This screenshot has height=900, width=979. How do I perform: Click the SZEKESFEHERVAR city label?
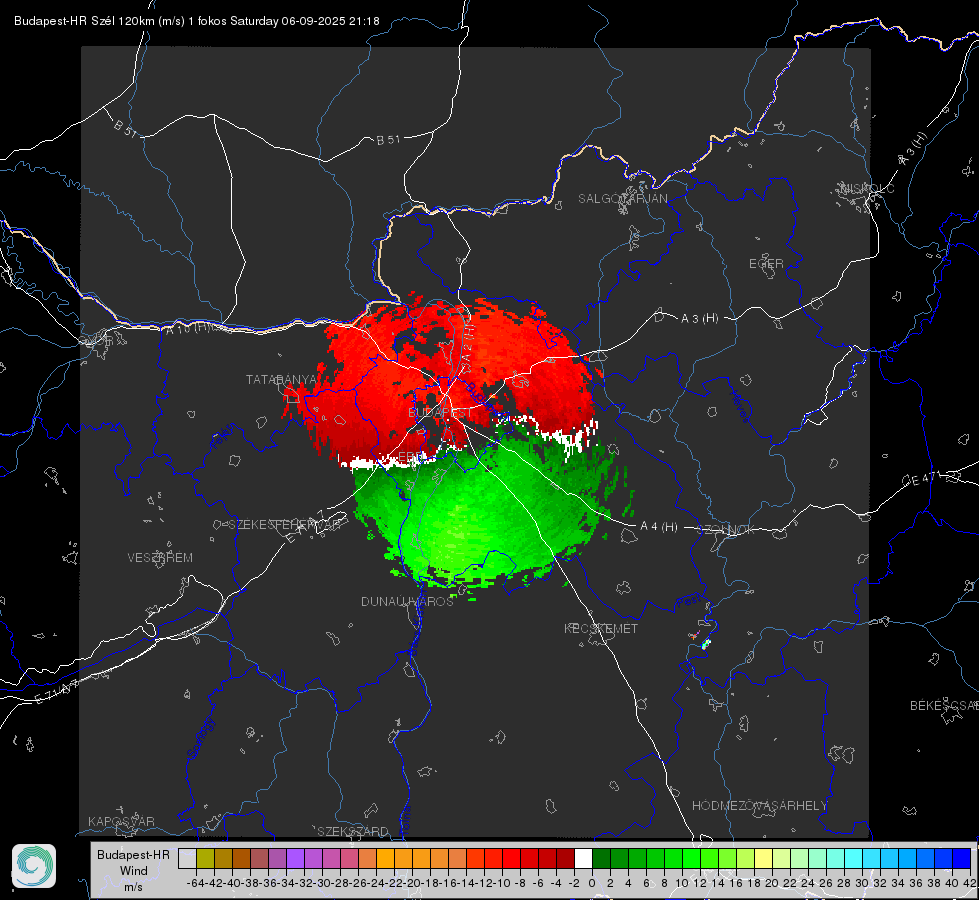(287, 525)
